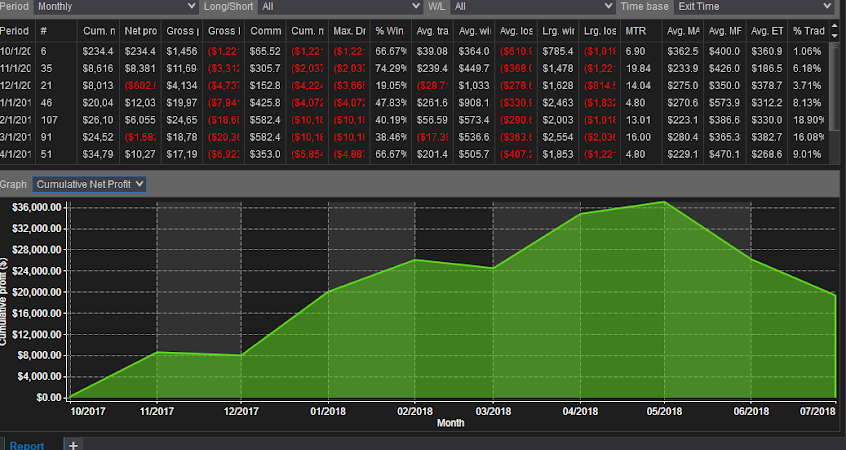Image resolution: width=846 pixels, height=450 pixels.
Task: Select the 11/1/20 period row
Action: pyautogui.click(x=414, y=69)
